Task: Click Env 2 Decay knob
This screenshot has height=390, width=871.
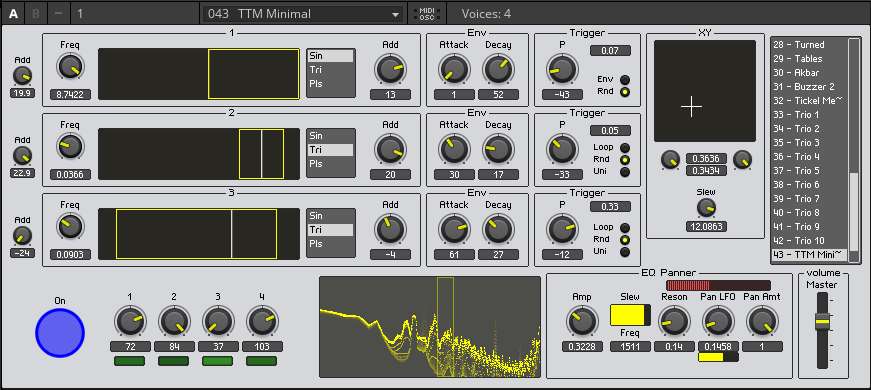Action: click(498, 150)
